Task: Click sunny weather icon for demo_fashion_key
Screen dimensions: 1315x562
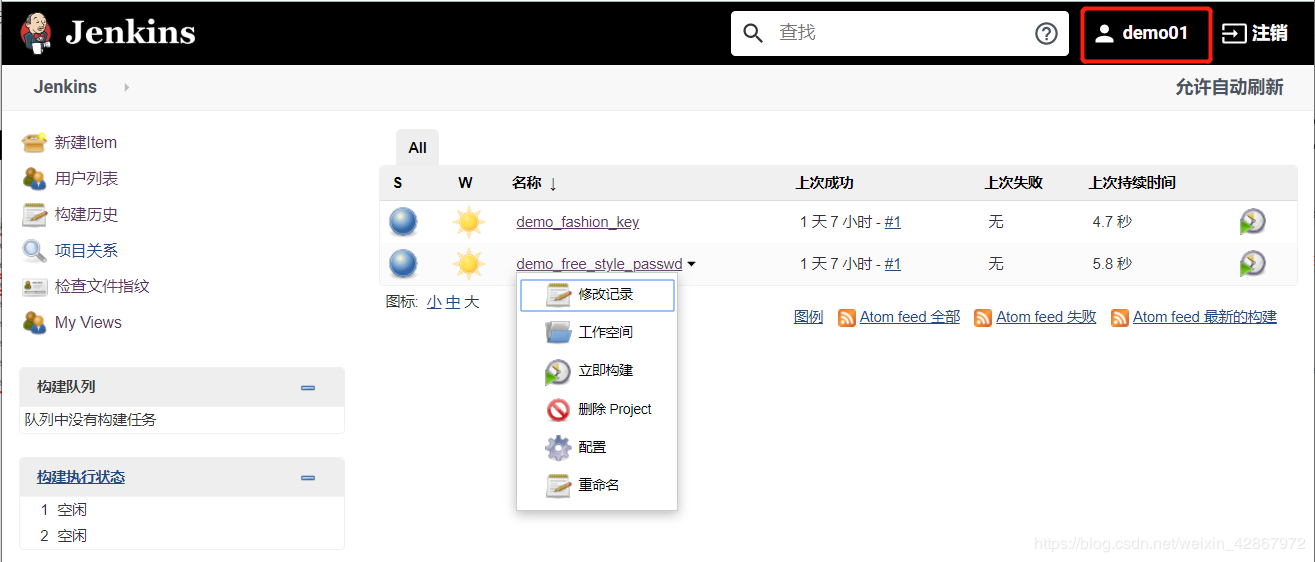Action: (x=468, y=221)
